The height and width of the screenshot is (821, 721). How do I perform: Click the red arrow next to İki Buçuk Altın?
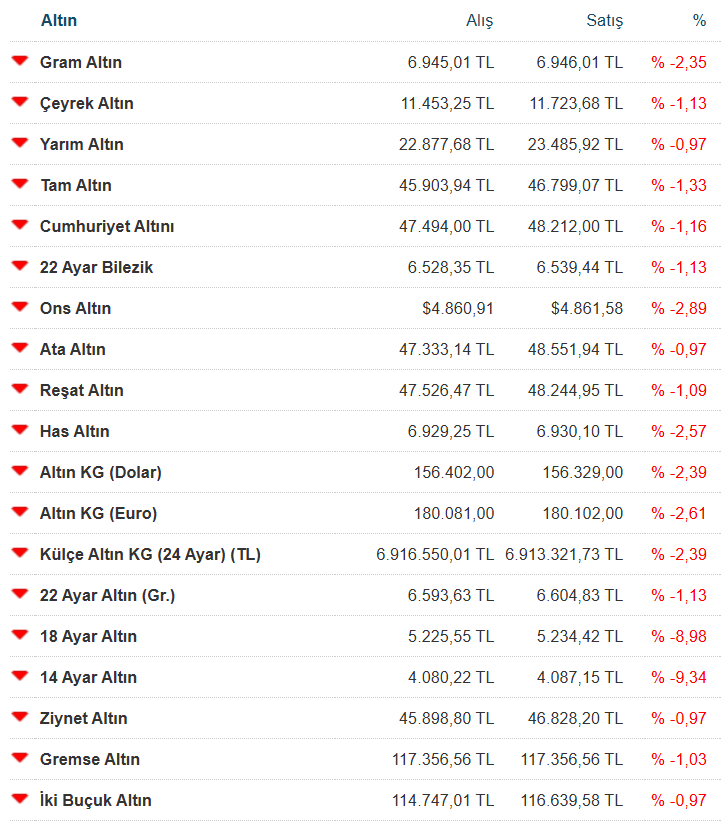click(19, 799)
